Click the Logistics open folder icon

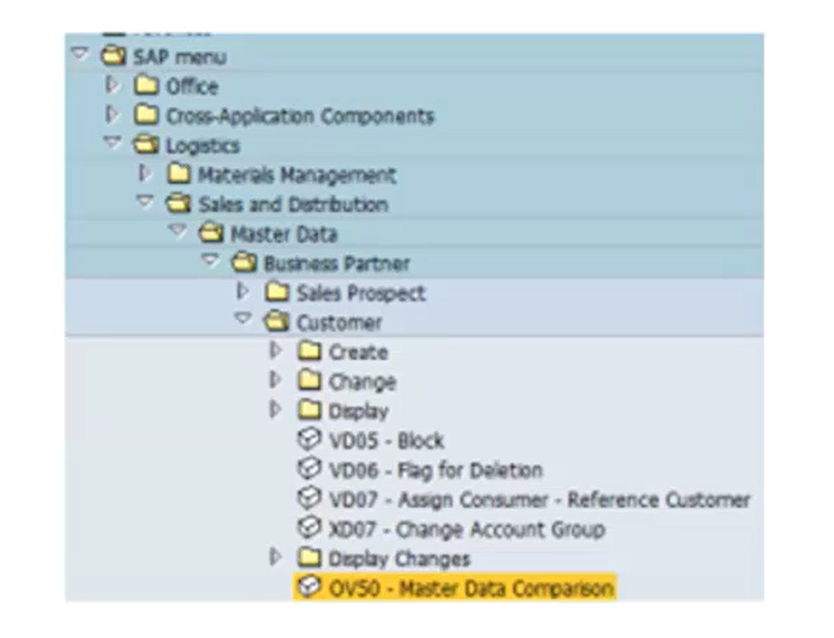(146, 144)
